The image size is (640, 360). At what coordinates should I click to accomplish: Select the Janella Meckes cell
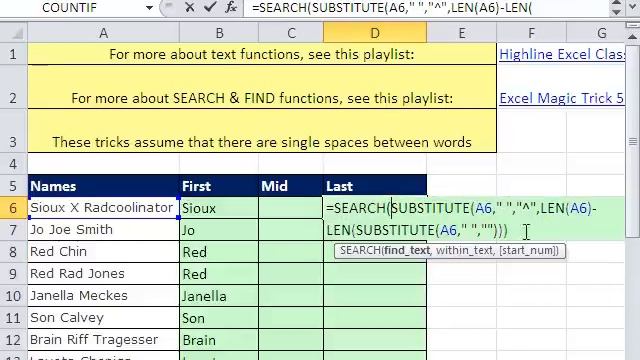click(103, 296)
